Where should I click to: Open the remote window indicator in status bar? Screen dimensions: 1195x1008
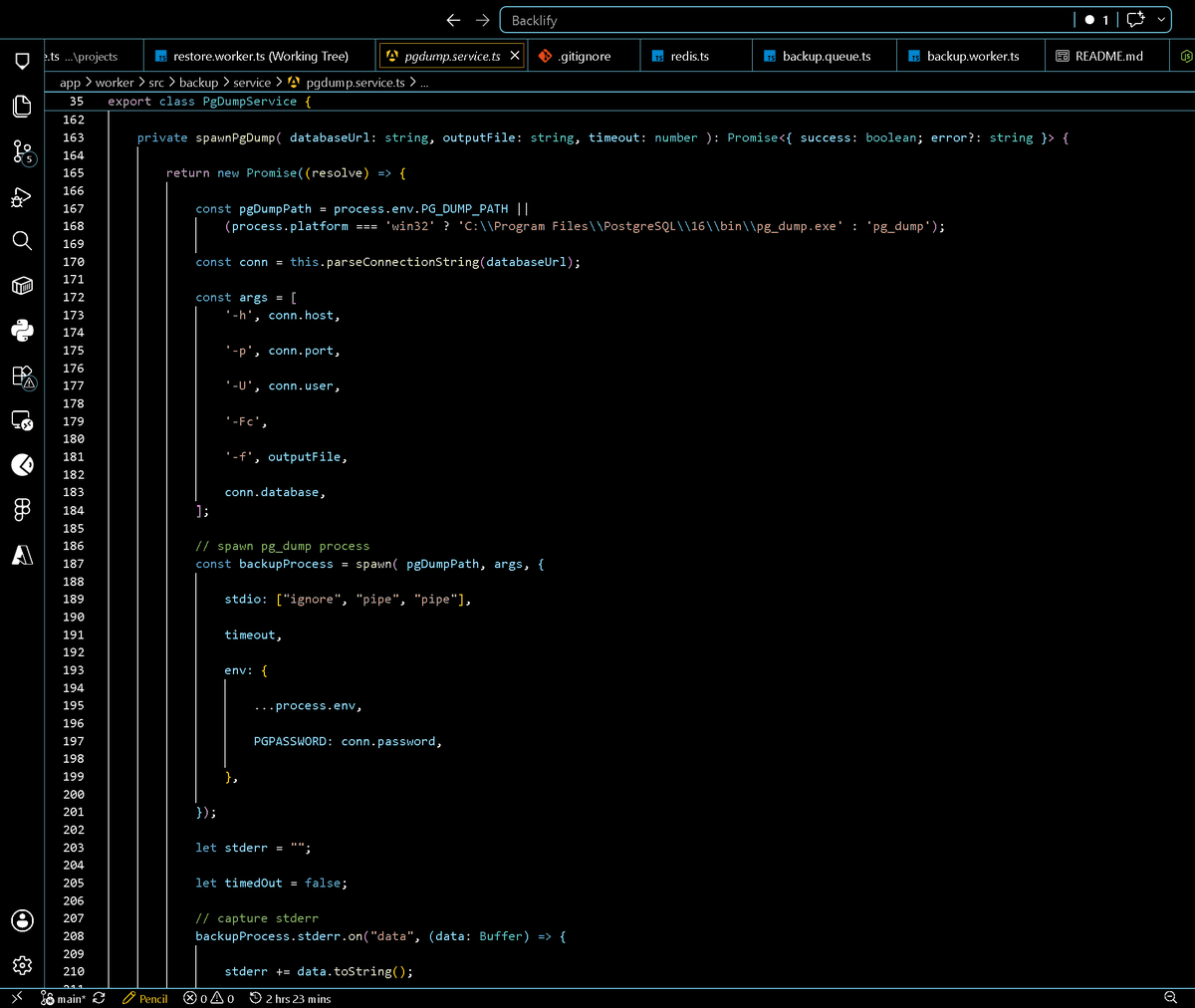point(17,998)
